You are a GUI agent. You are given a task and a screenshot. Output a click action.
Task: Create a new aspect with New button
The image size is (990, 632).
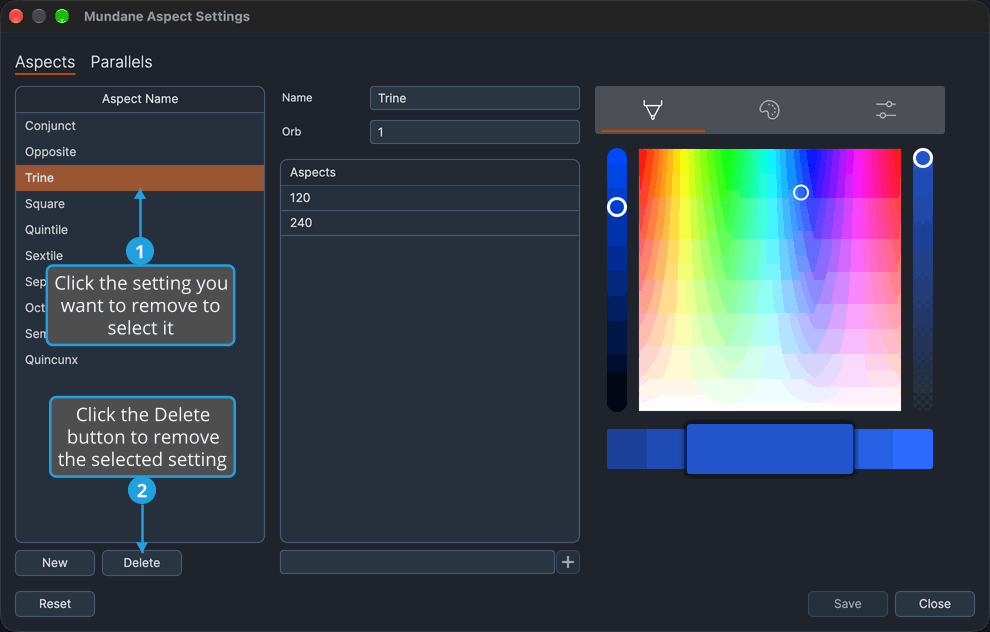pos(55,563)
